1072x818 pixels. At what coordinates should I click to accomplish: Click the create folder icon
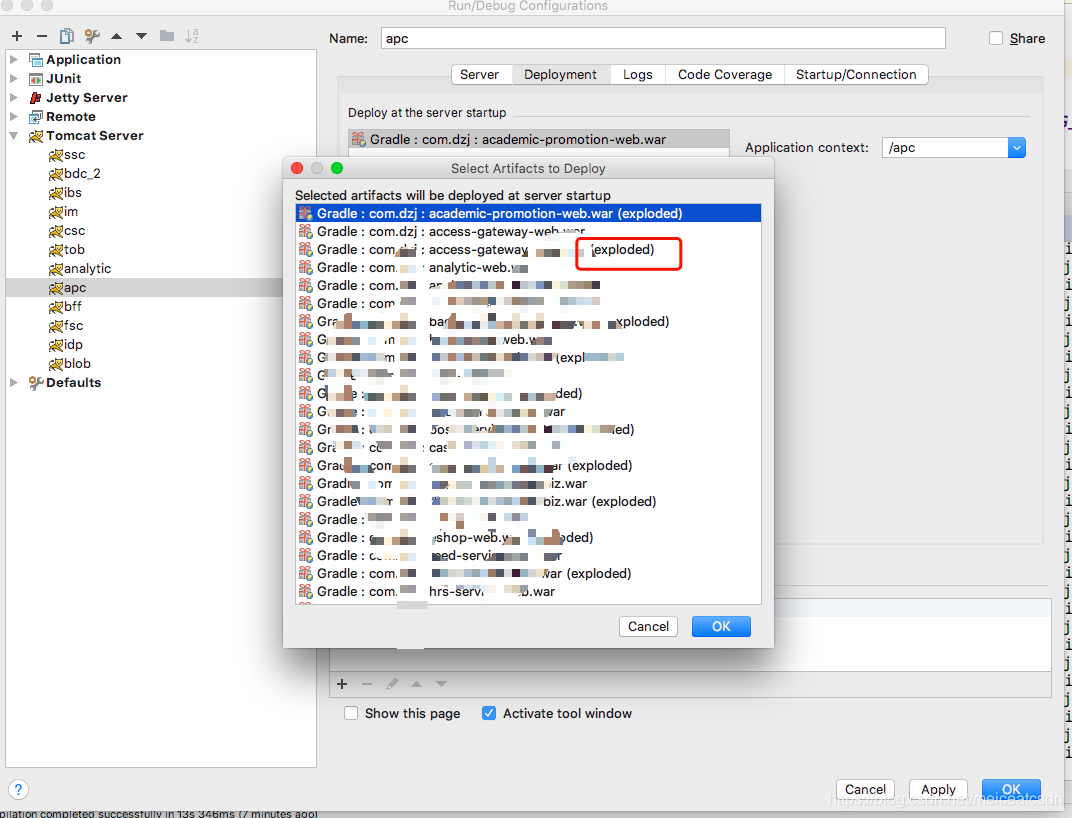[167, 36]
